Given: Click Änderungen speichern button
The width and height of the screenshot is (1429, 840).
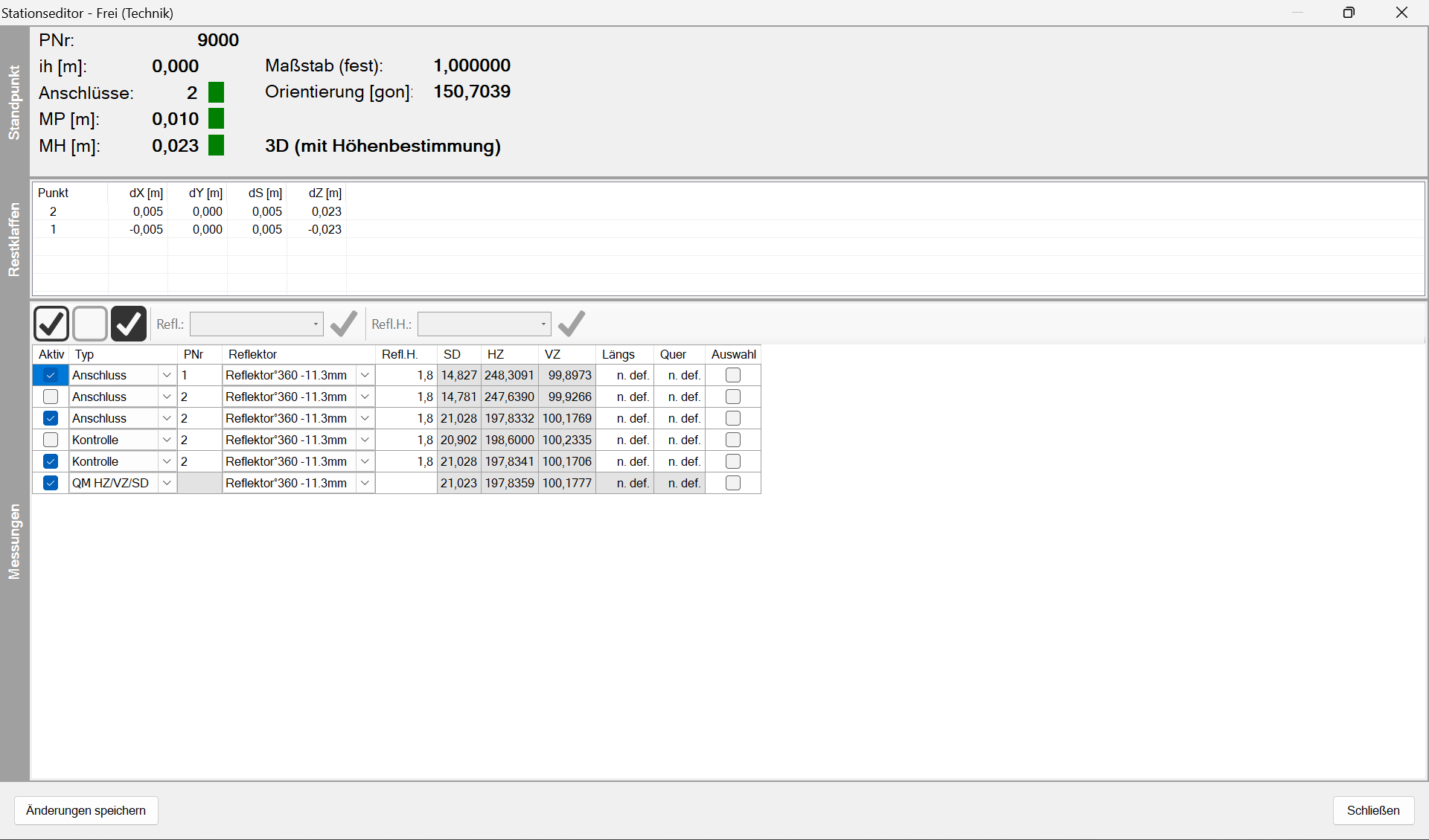Looking at the screenshot, I should pyautogui.click(x=86, y=810).
